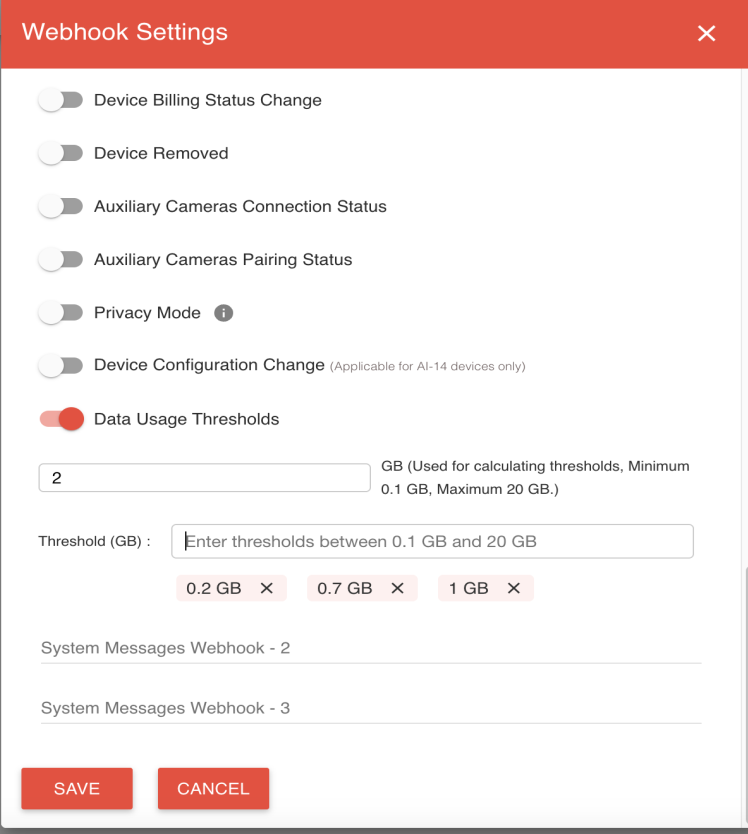Enable Auxiliary Cameras Connection Status
The height and width of the screenshot is (834, 748).
(x=61, y=206)
